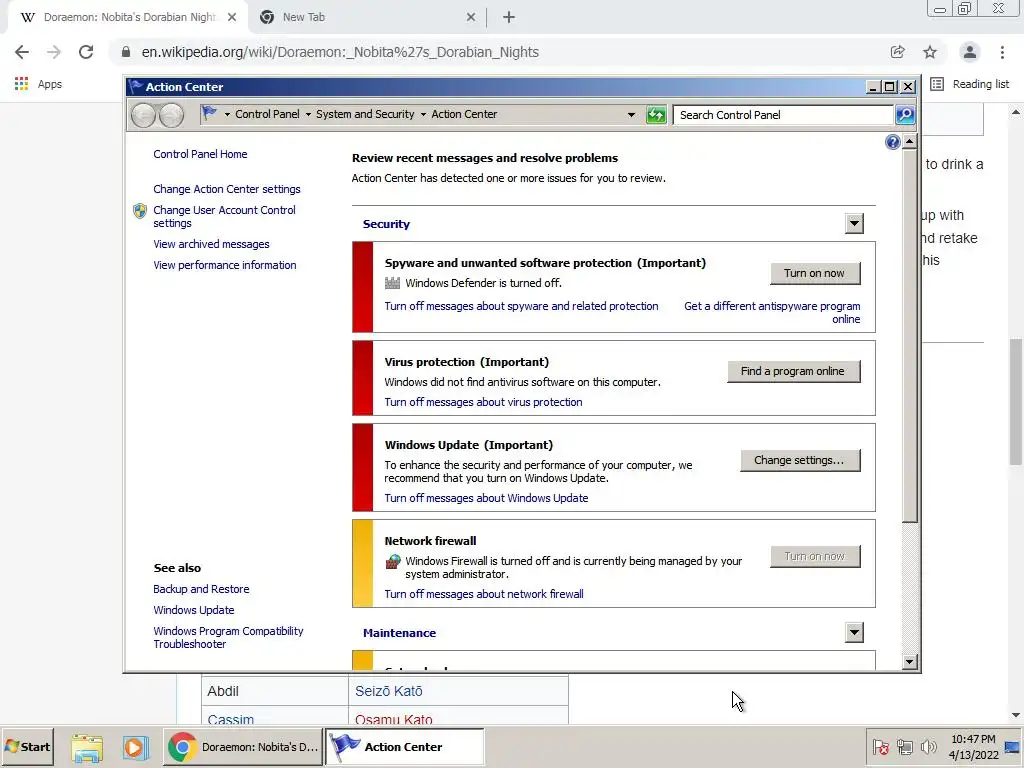Click the System and Security breadcrumb

tap(365, 114)
